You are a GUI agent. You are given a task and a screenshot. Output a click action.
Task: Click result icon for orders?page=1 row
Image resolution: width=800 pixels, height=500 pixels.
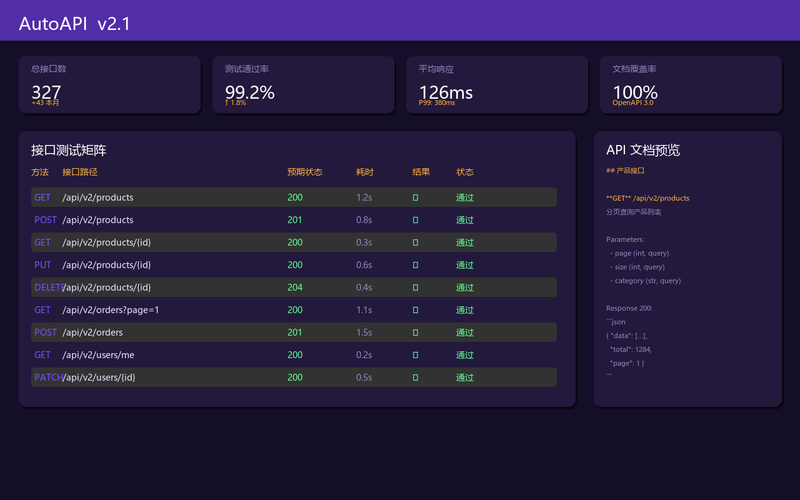(x=415, y=310)
